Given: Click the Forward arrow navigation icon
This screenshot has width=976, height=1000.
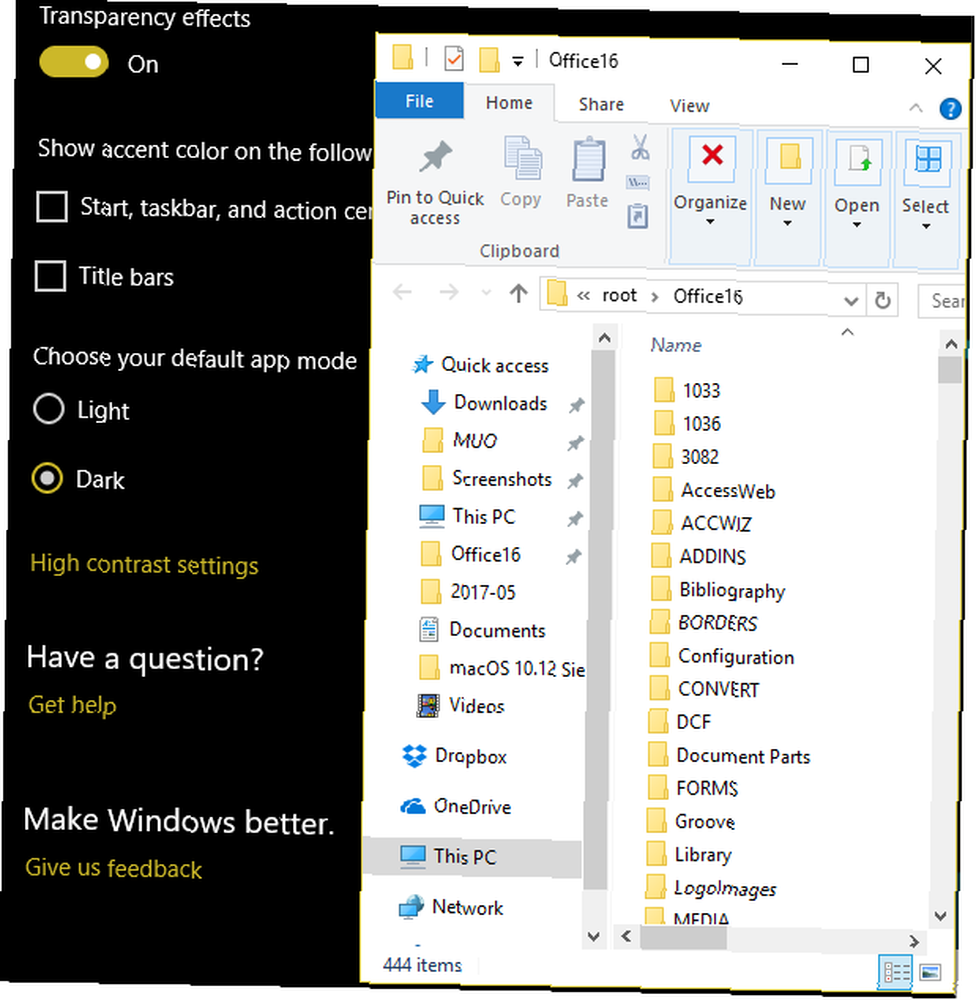Looking at the screenshot, I should [449, 293].
